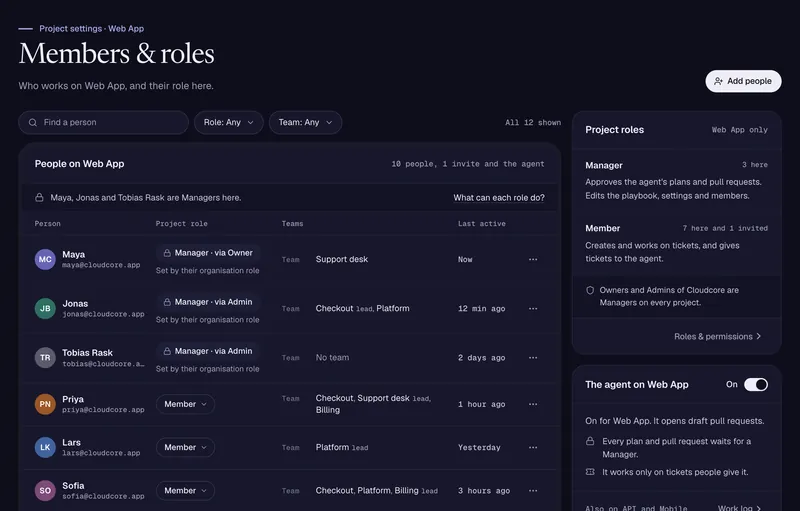Click the 7 here and 1 invited label
The width and height of the screenshot is (800, 511).
pyautogui.click(x=725, y=228)
